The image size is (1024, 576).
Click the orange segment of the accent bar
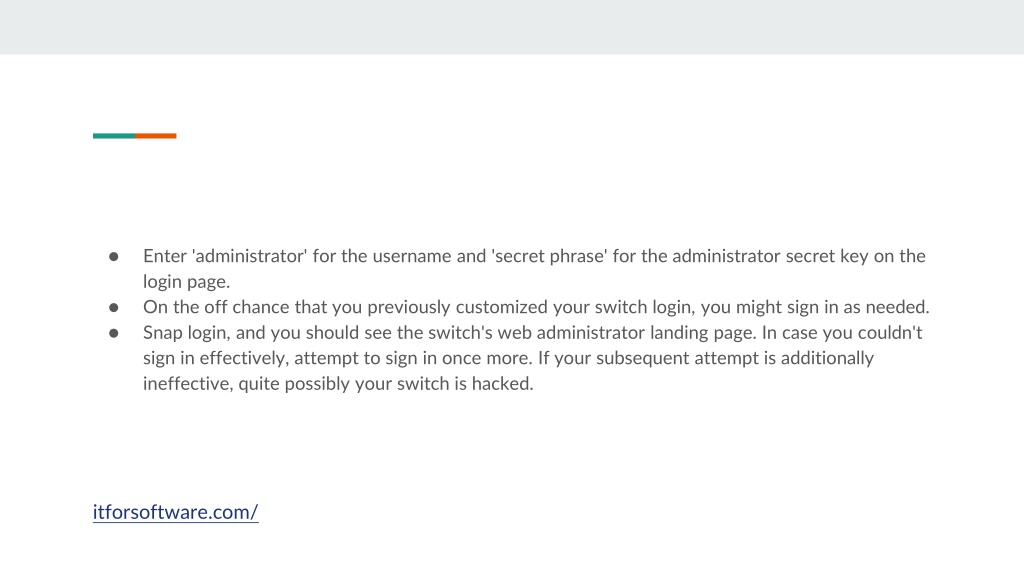coord(155,136)
